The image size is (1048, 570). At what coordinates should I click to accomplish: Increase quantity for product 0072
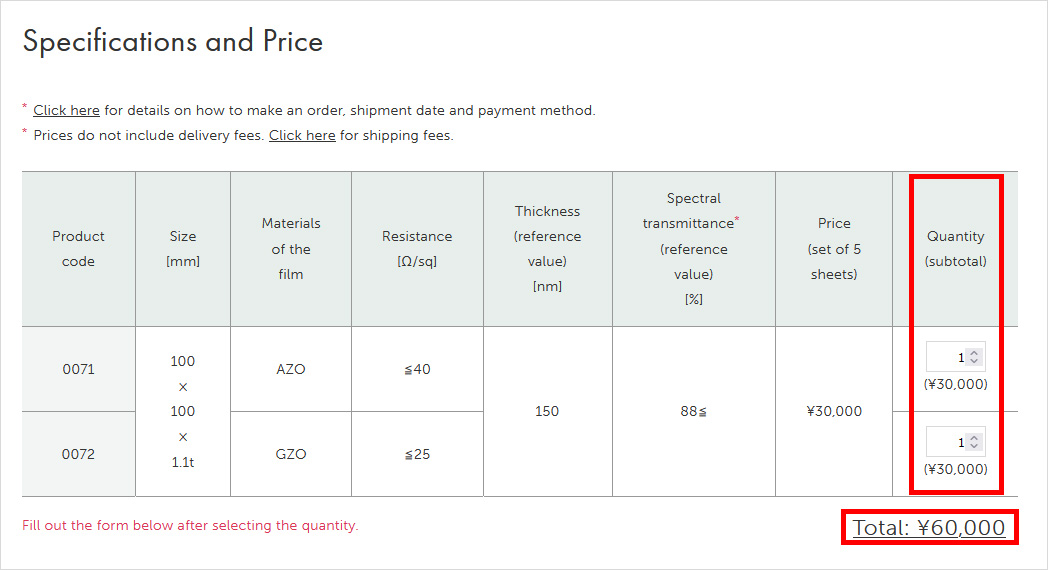pyautogui.click(x=974, y=437)
